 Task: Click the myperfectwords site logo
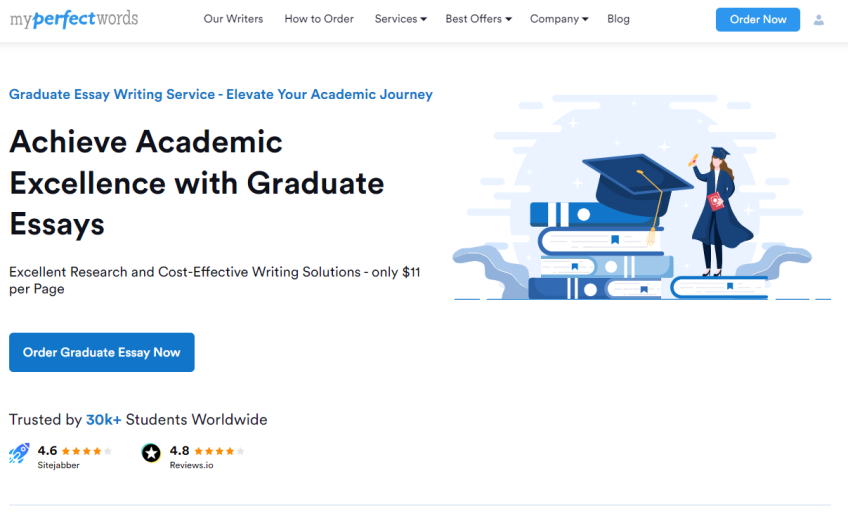click(x=74, y=19)
